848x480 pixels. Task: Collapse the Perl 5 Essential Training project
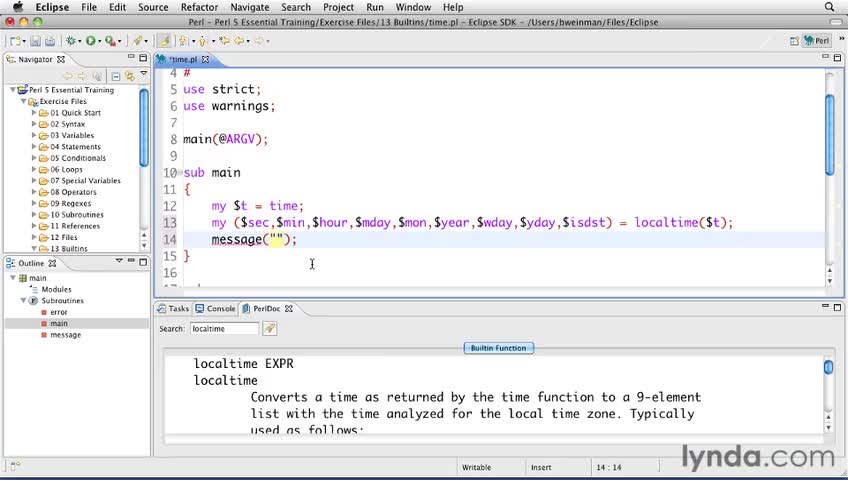12,90
